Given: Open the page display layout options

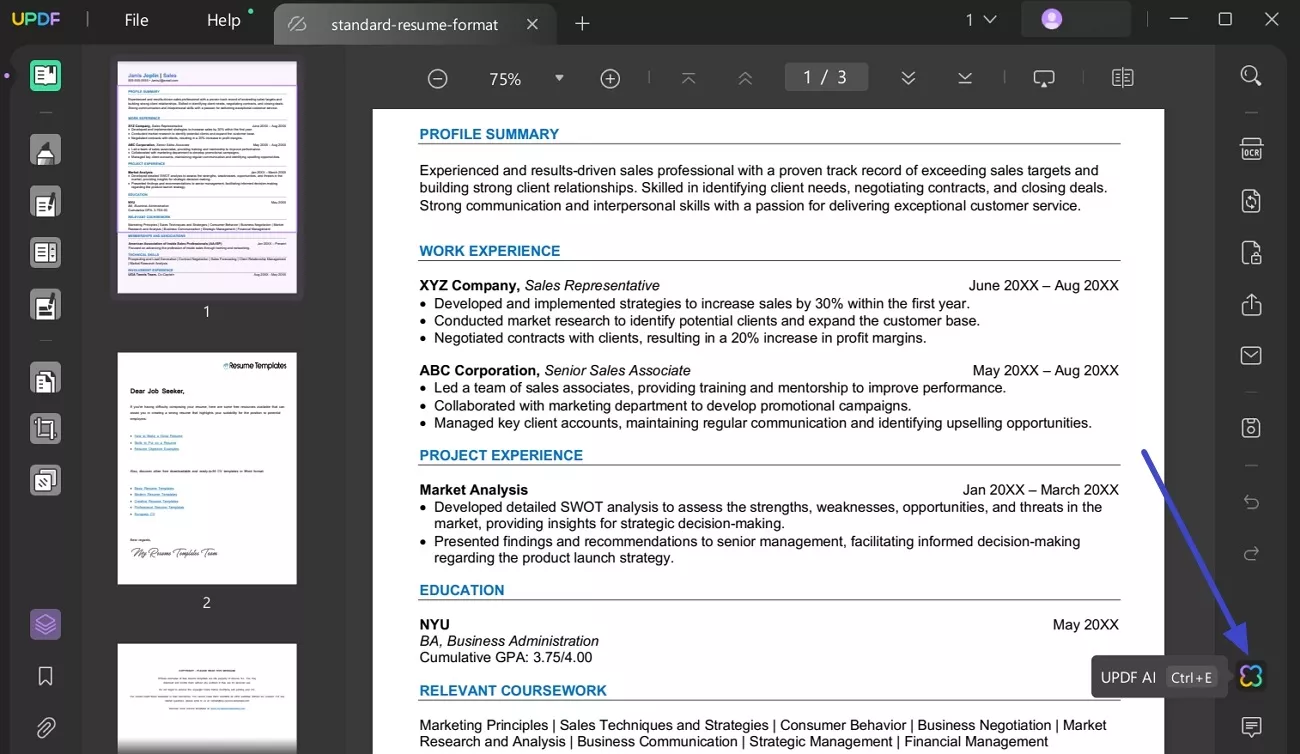Looking at the screenshot, I should 1122,78.
